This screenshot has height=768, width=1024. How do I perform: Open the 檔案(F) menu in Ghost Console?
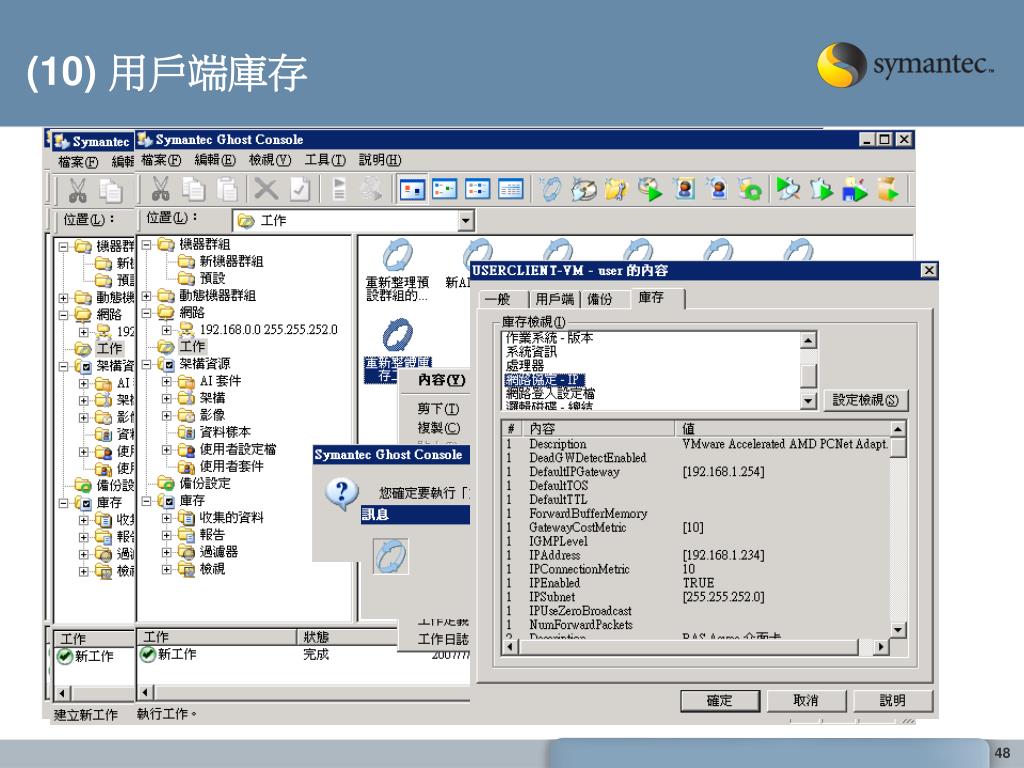point(161,160)
